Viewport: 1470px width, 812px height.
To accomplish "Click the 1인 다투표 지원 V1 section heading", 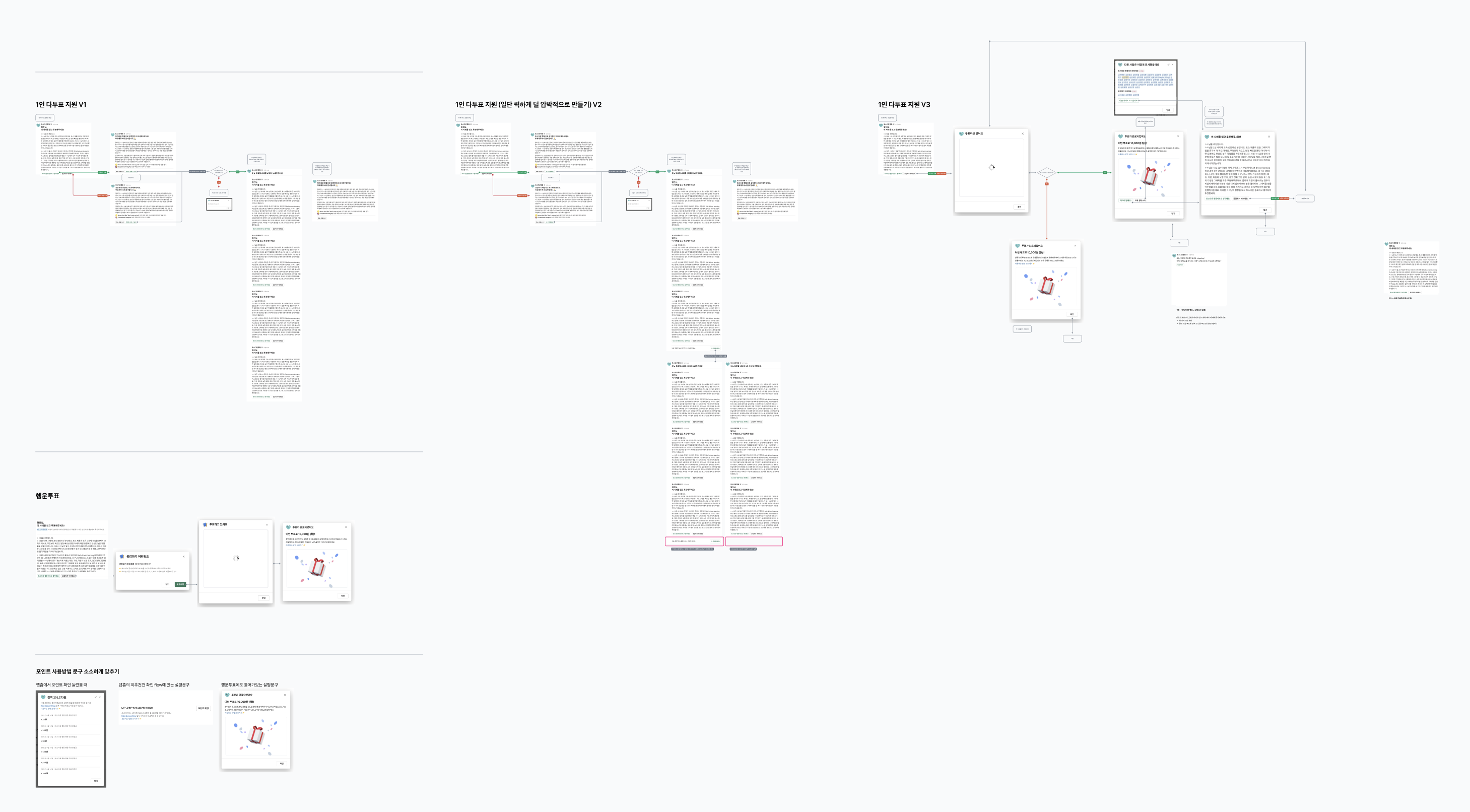I will [61, 104].
